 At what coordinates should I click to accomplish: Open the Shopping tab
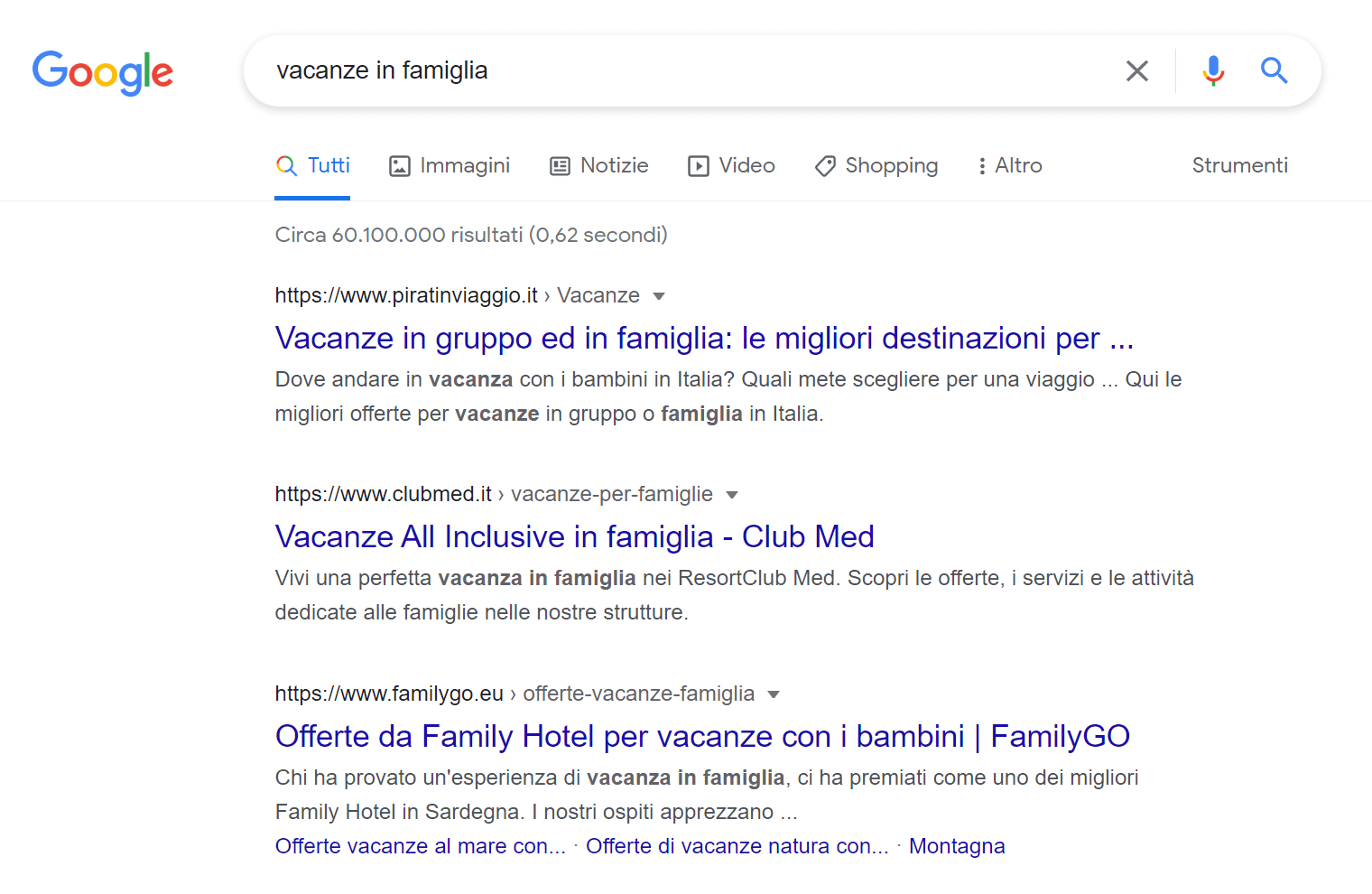tap(876, 166)
